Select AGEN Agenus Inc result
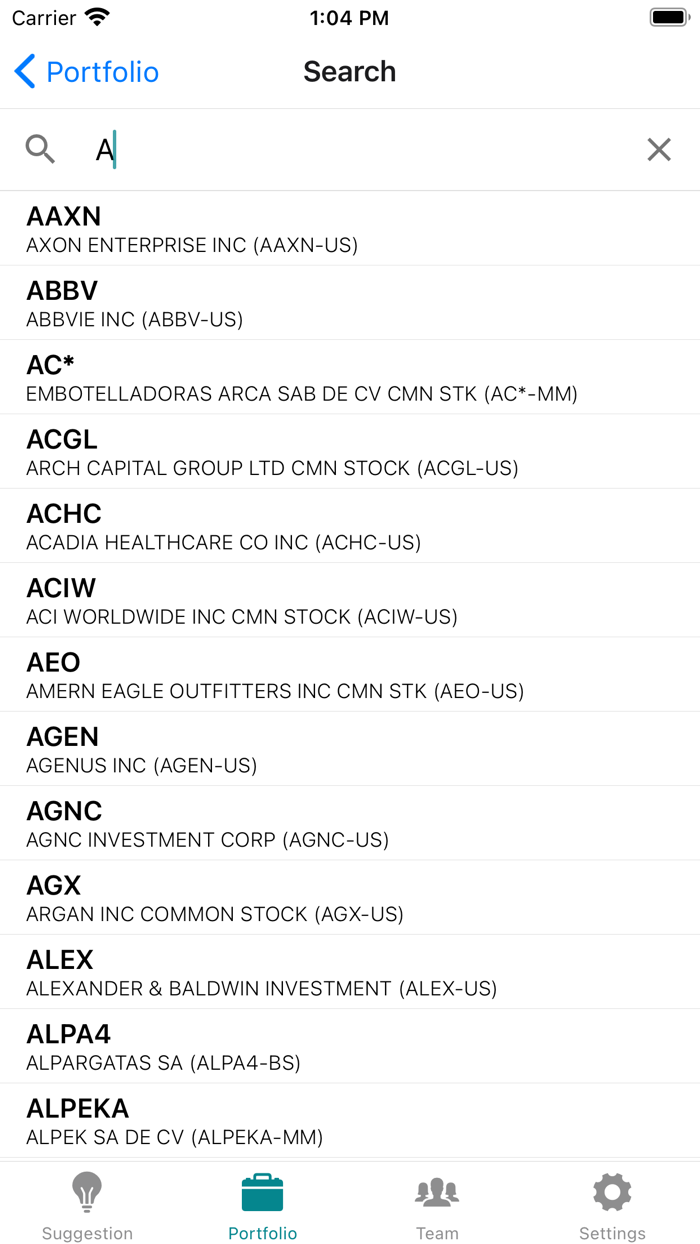 (x=350, y=749)
